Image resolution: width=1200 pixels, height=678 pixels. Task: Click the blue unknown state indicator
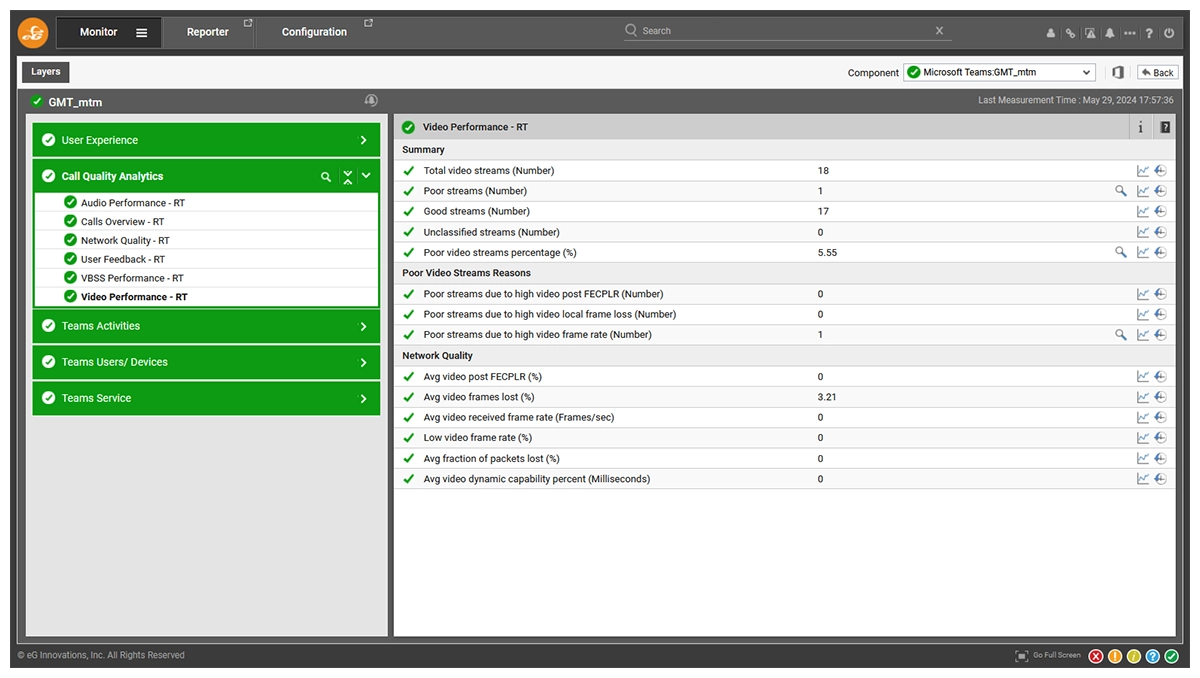1153,656
